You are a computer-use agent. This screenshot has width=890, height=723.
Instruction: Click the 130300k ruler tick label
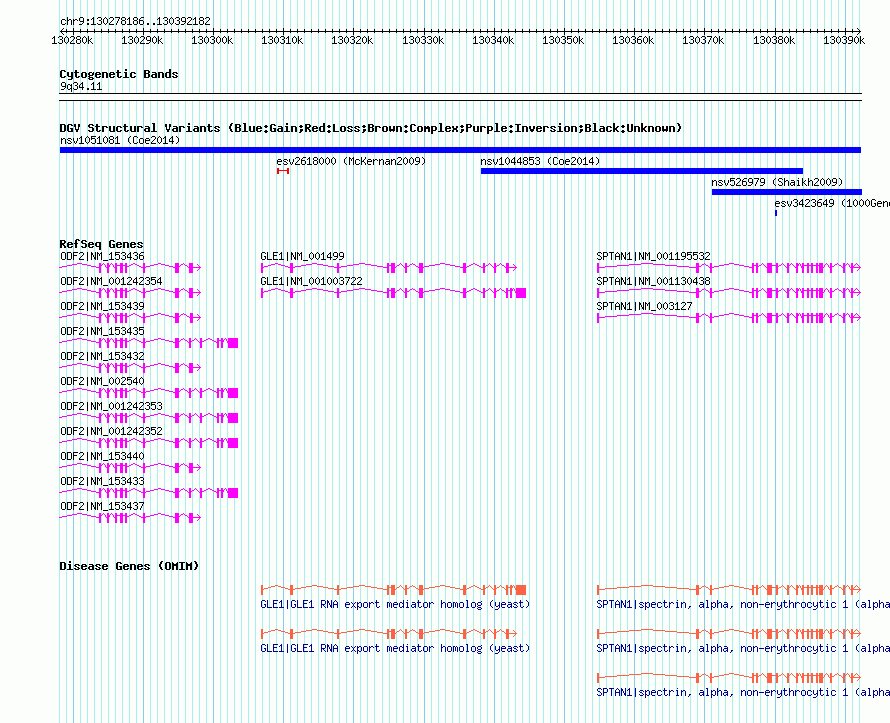click(x=212, y=40)
